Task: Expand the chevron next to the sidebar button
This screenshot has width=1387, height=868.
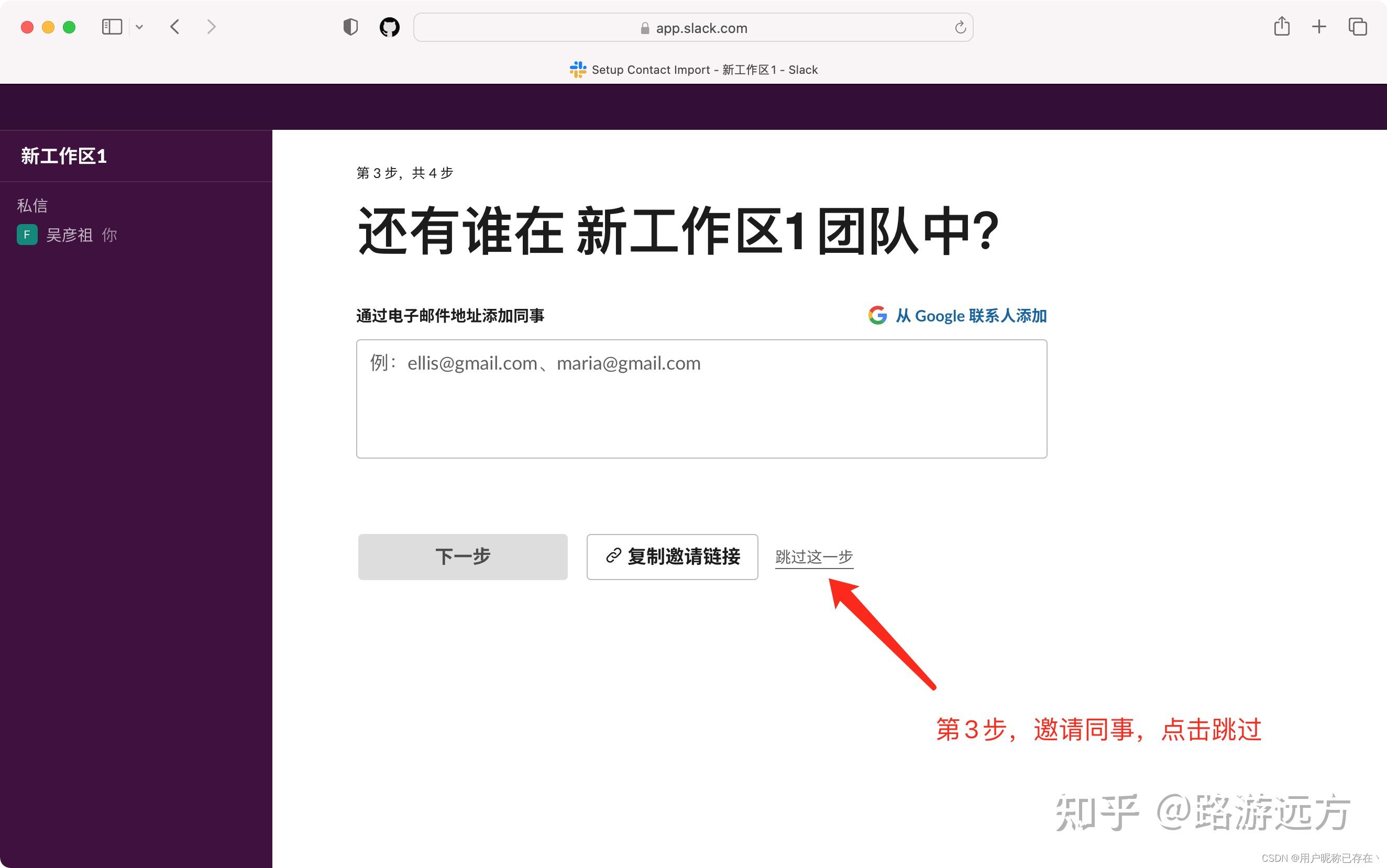Action: pos(139,26)
